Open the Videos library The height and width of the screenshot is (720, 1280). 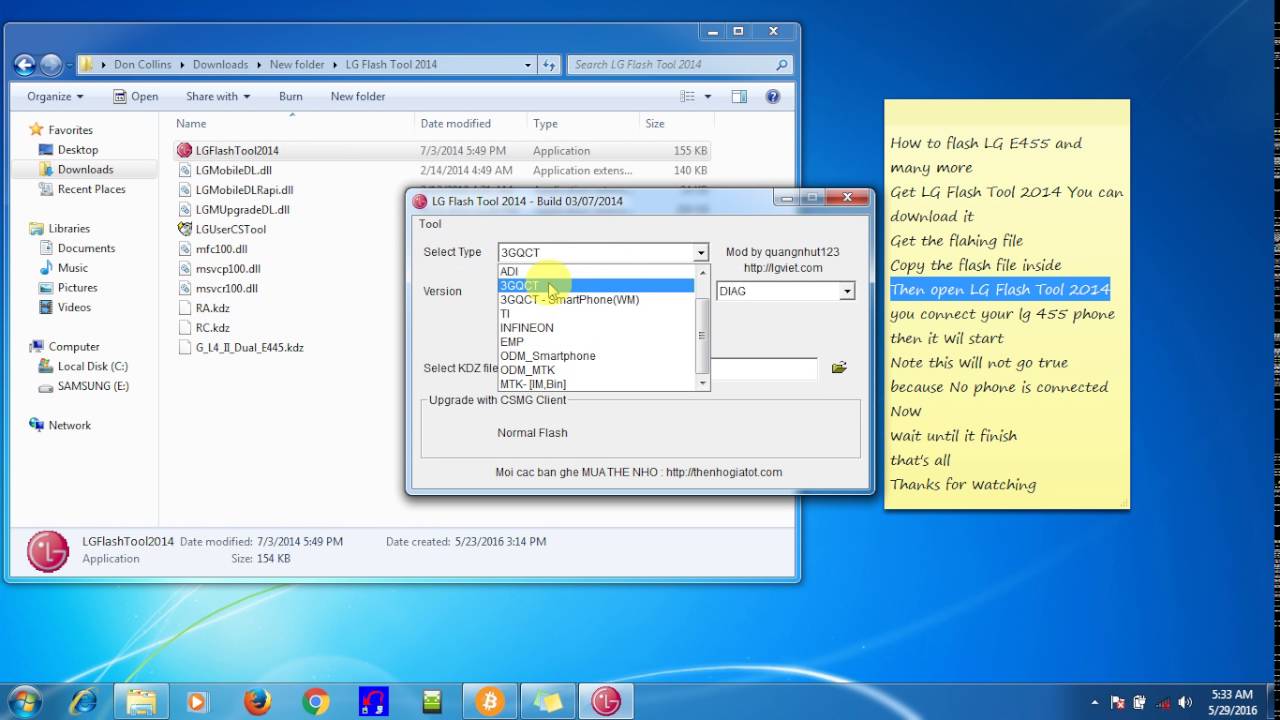[74, 307]
